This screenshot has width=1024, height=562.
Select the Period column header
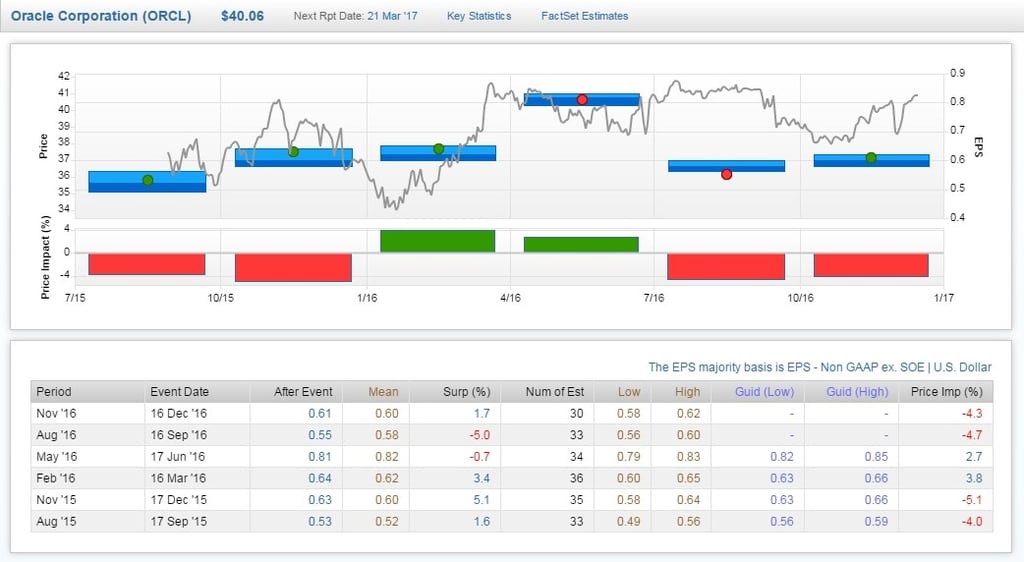point(88,392)
